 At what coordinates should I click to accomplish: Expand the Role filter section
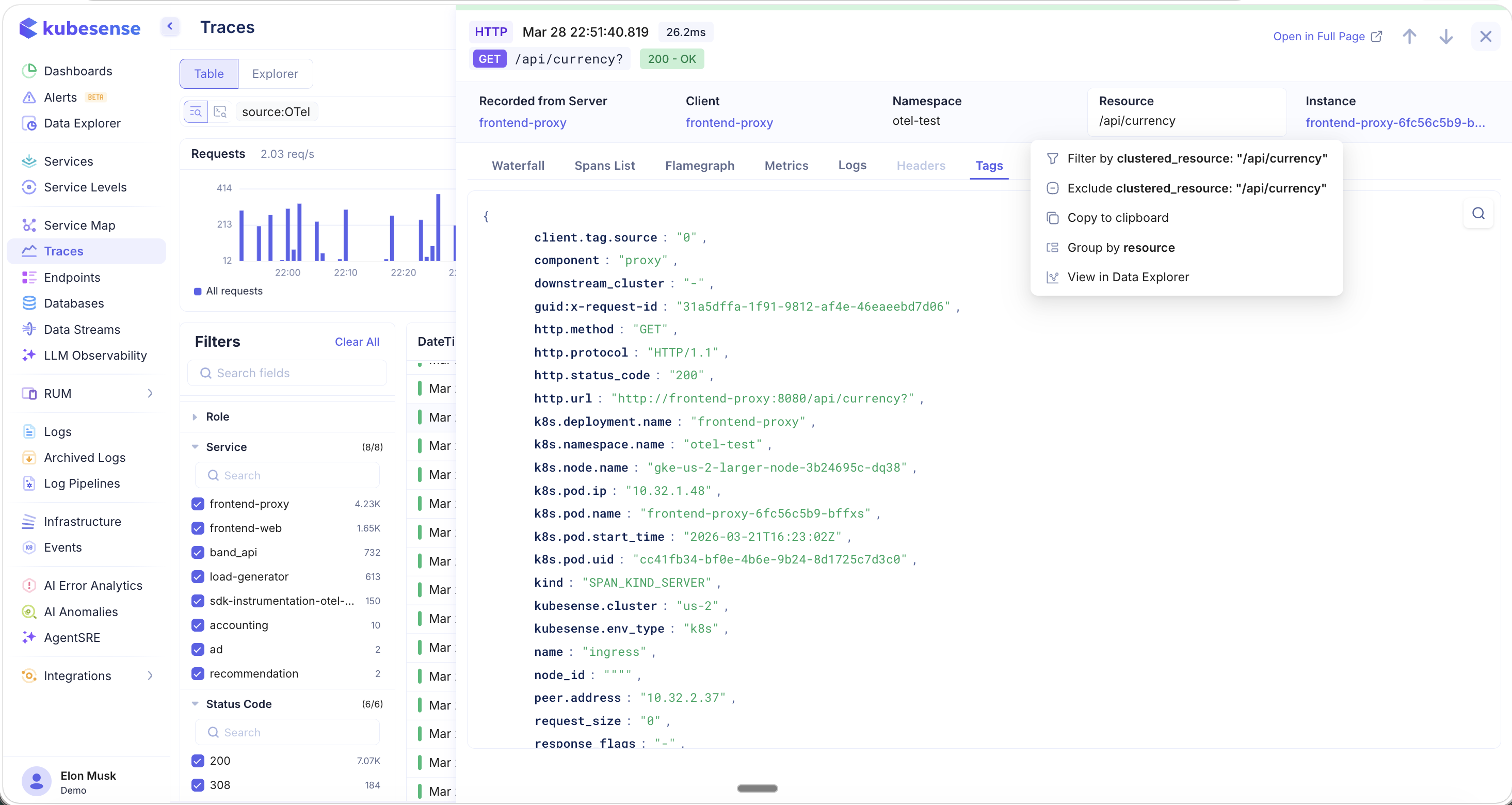click(195, 416)
